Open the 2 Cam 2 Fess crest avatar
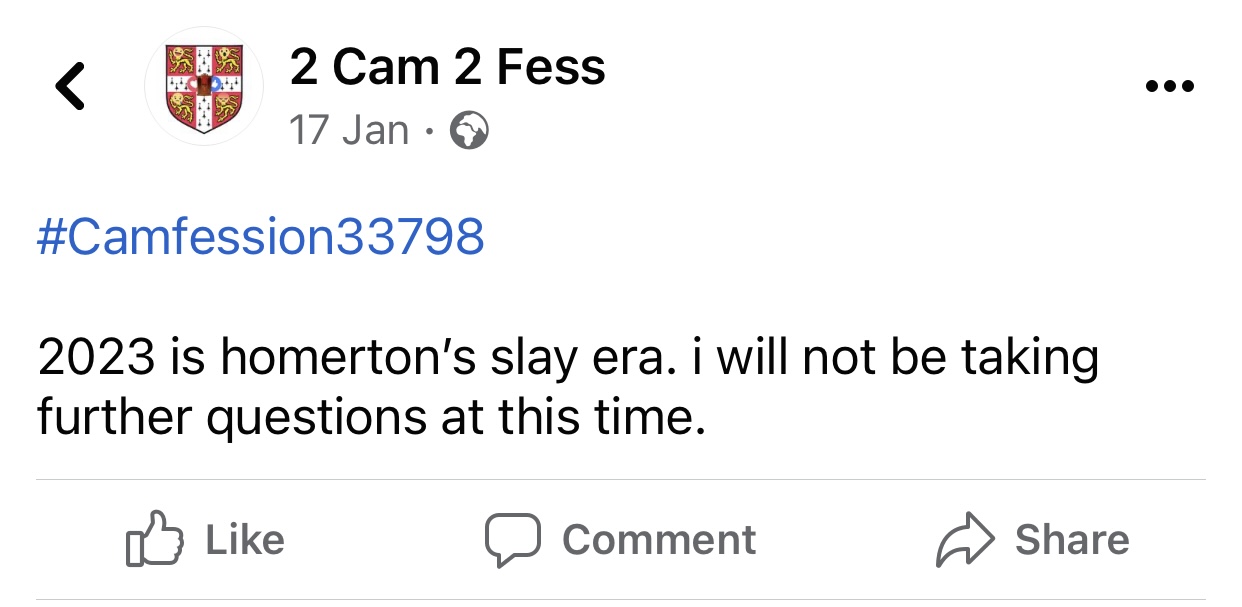Image resolution: width=1242 pixels, height=607 pixels. (x=204, y=87)
